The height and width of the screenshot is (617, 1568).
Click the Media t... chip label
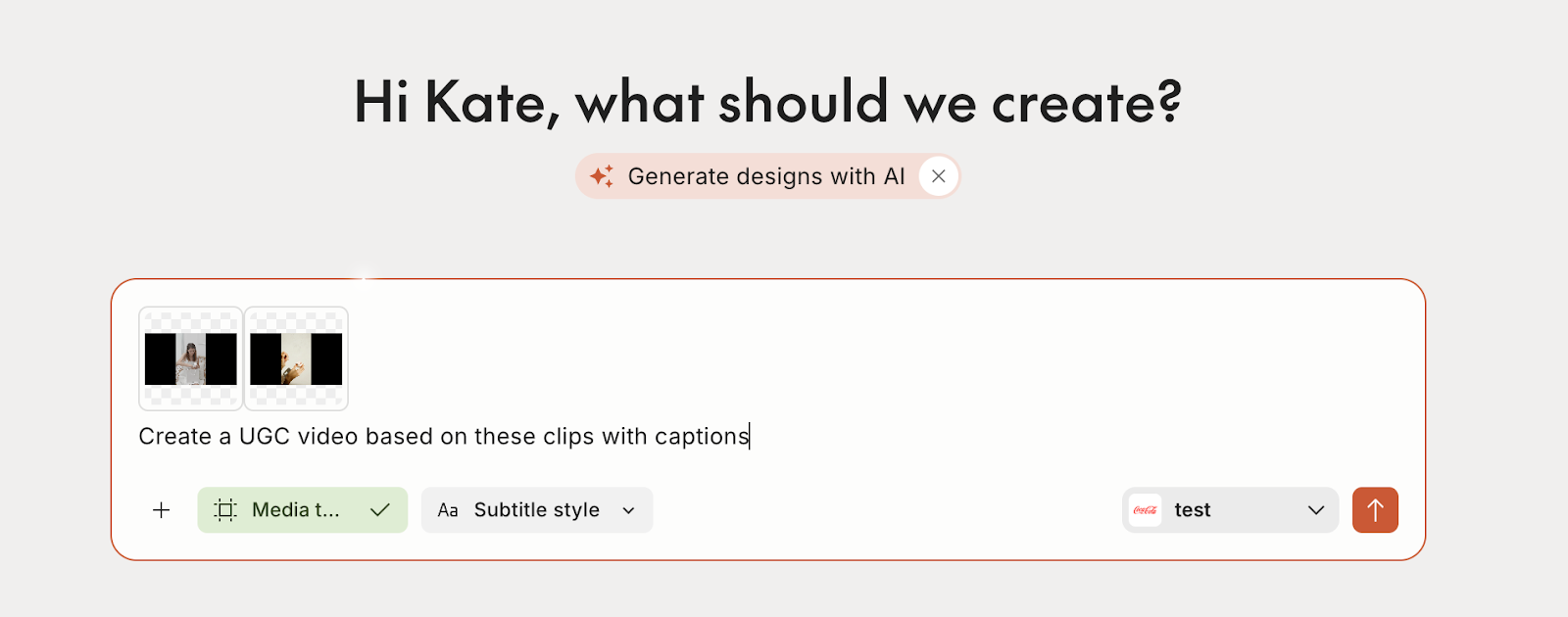(x=295, y=510)
